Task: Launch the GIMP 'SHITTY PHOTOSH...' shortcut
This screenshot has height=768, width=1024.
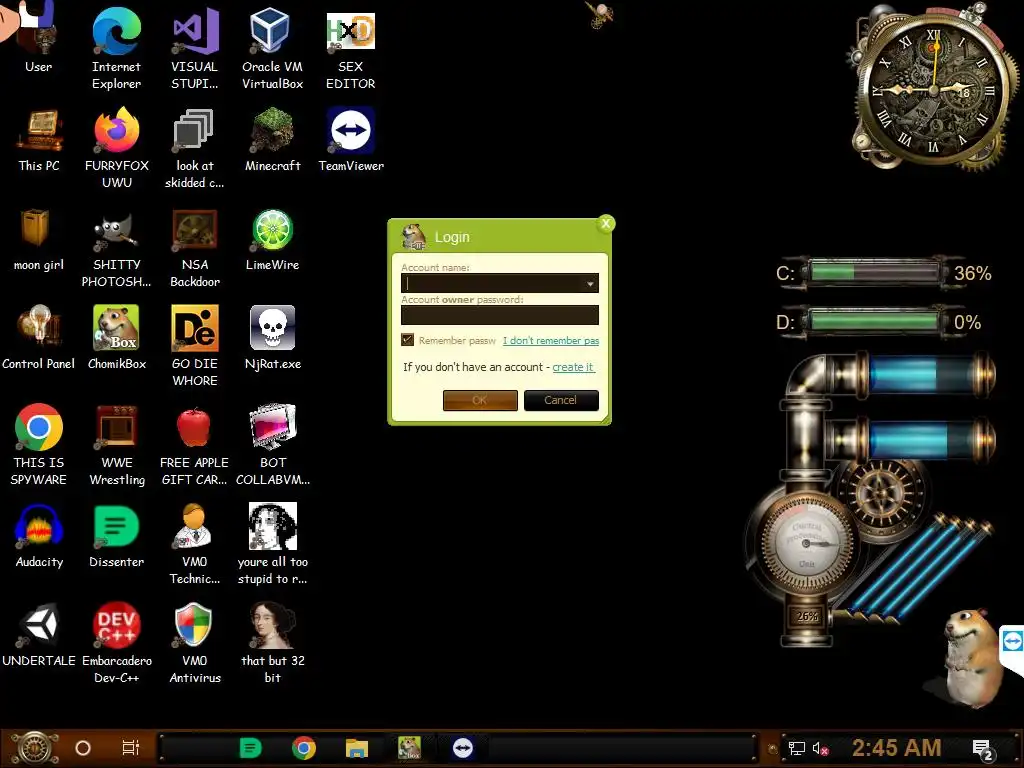Action: 116,247
